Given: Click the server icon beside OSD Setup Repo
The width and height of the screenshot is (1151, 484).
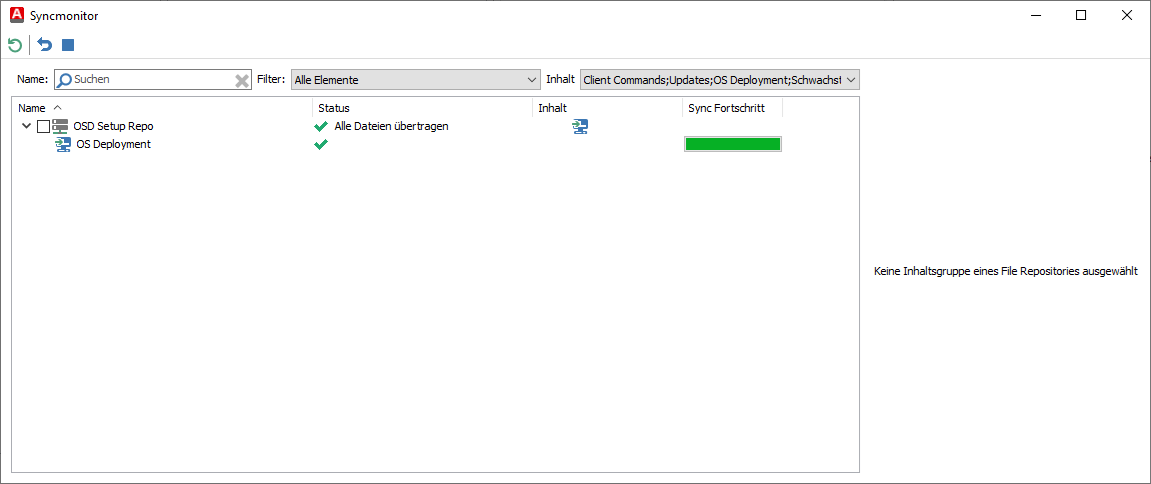Looking at the screenshot, I should pyautogui.click(x=61, y=126).
